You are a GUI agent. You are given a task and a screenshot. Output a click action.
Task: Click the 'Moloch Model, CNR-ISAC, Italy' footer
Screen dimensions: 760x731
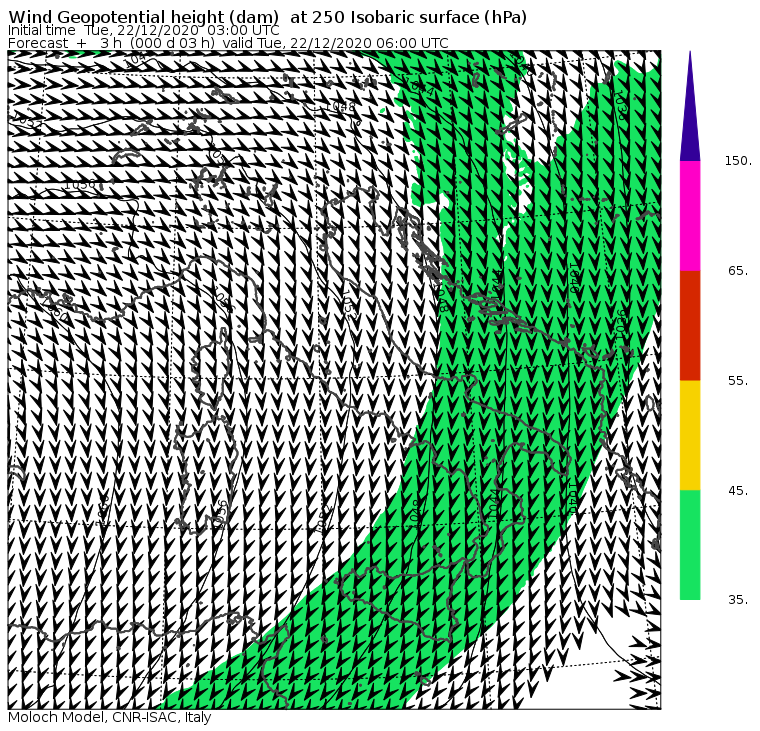tap(110, 717)
